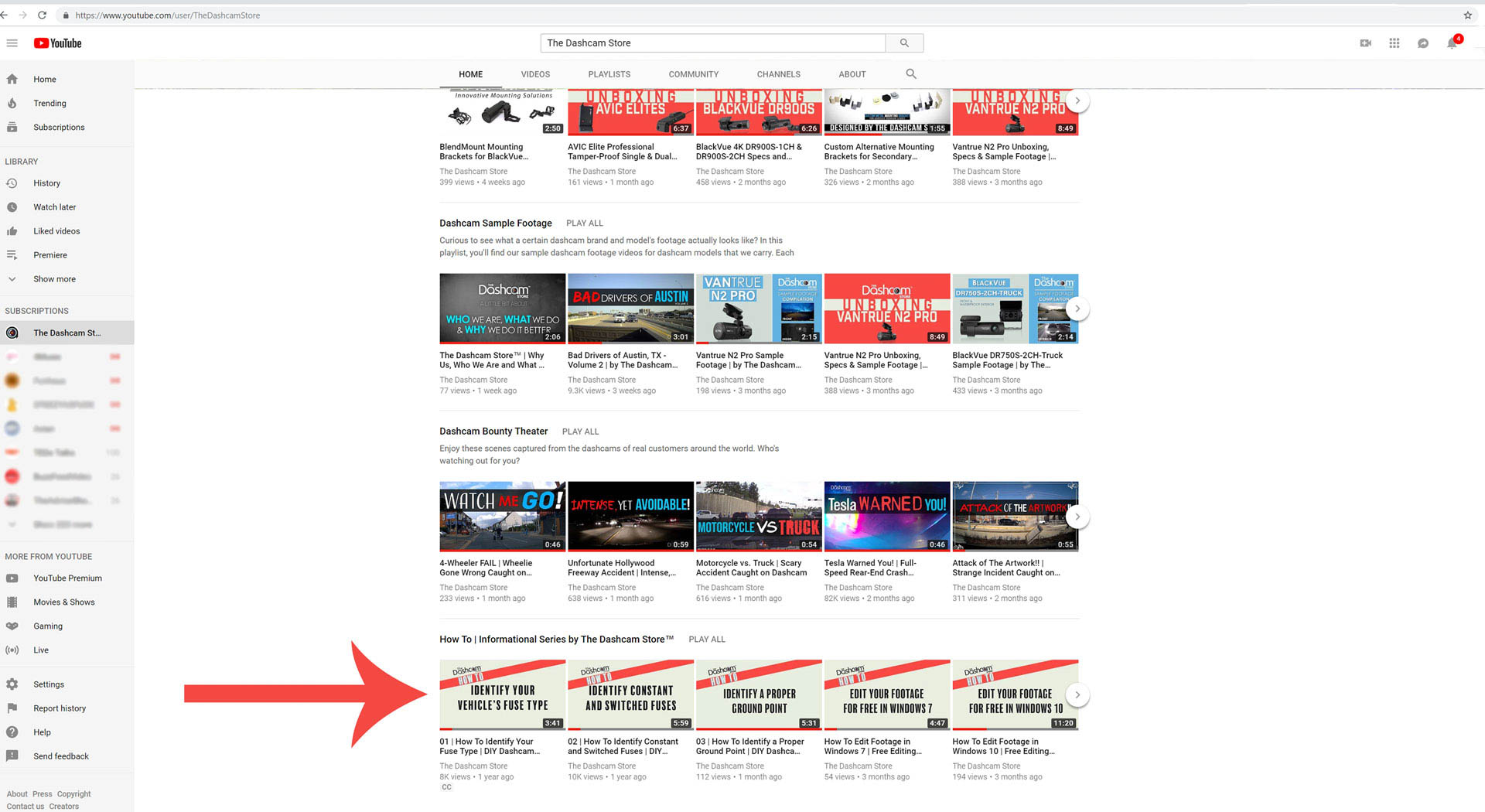The height and width of the screenshot is (812, 1485).
Task: Switch to the Videos tab
Action: tap(535, 74)
